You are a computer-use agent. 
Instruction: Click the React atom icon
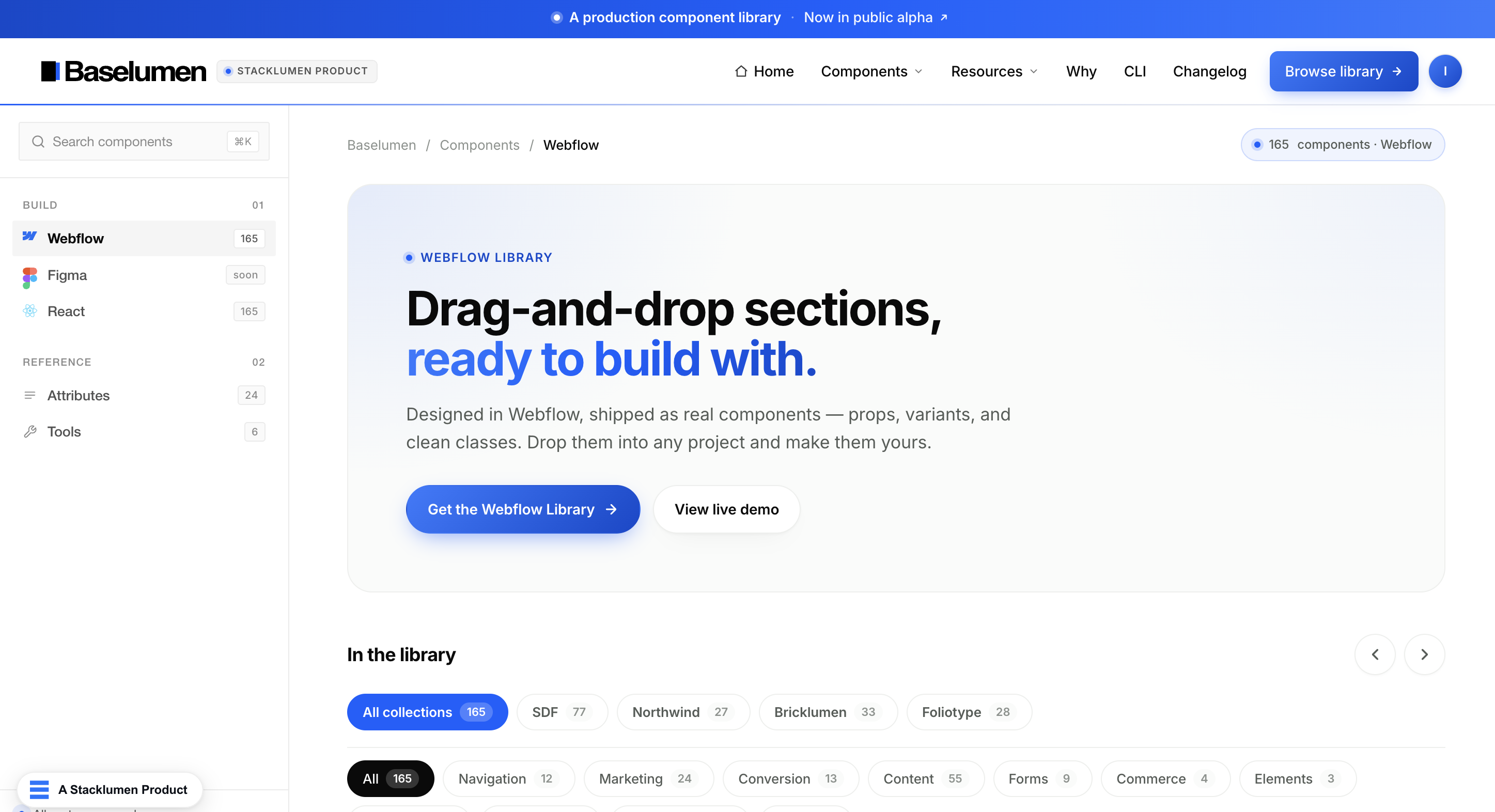[x=29, y=311]
